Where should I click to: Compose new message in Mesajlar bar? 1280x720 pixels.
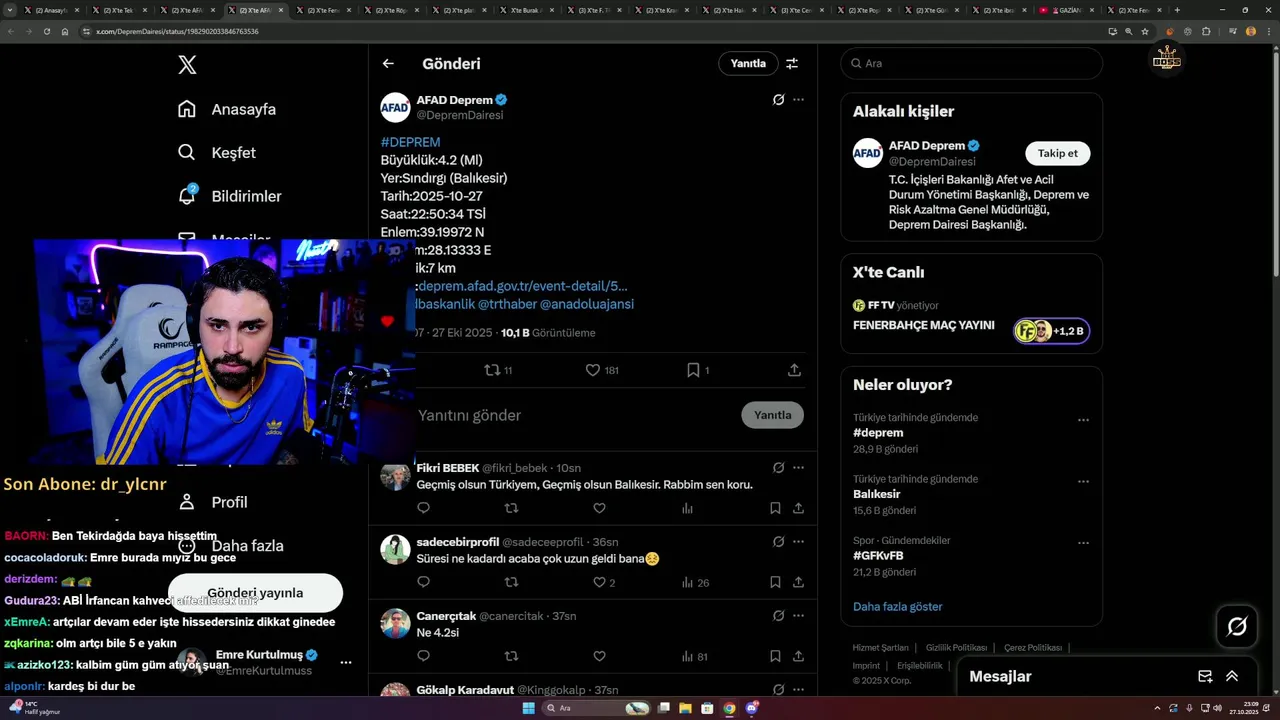(x=1205, y=677)
